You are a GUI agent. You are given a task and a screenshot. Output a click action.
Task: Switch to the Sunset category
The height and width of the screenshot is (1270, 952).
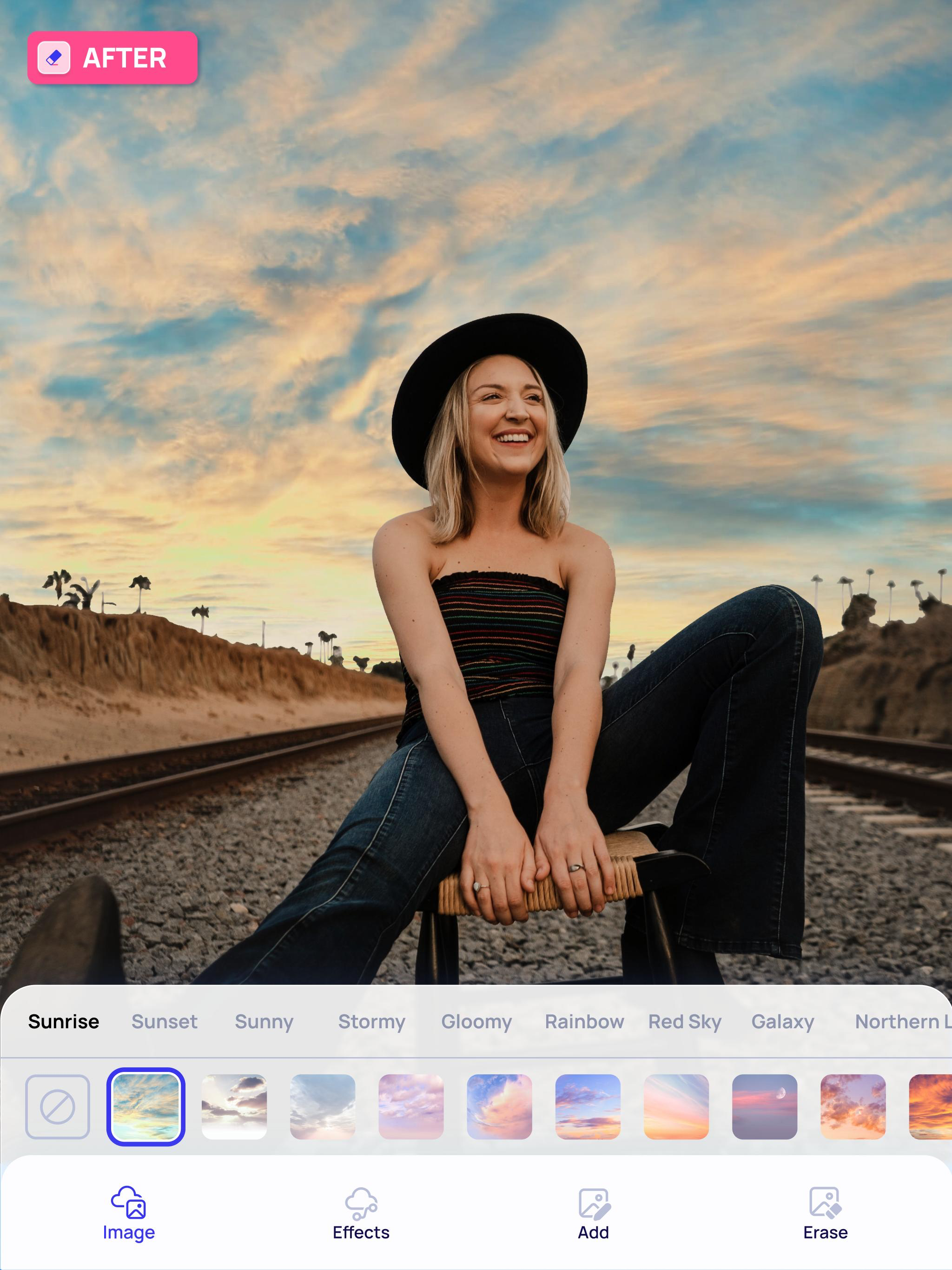tap(164, 1021)
